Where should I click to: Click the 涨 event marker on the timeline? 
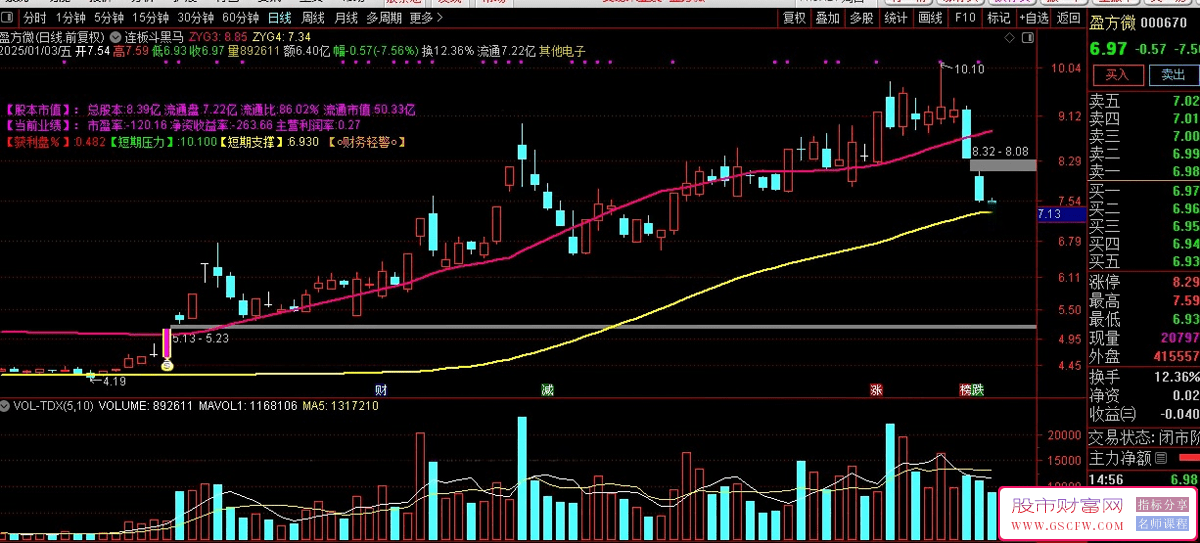(876, 389)
